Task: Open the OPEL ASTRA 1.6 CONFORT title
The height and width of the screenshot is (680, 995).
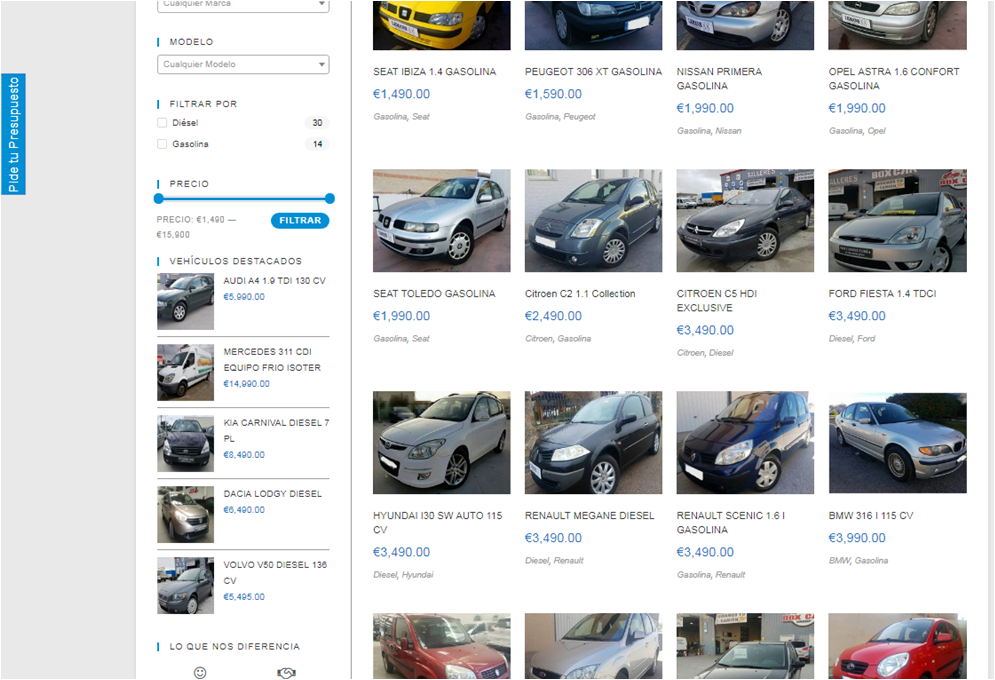Action: 894,79
